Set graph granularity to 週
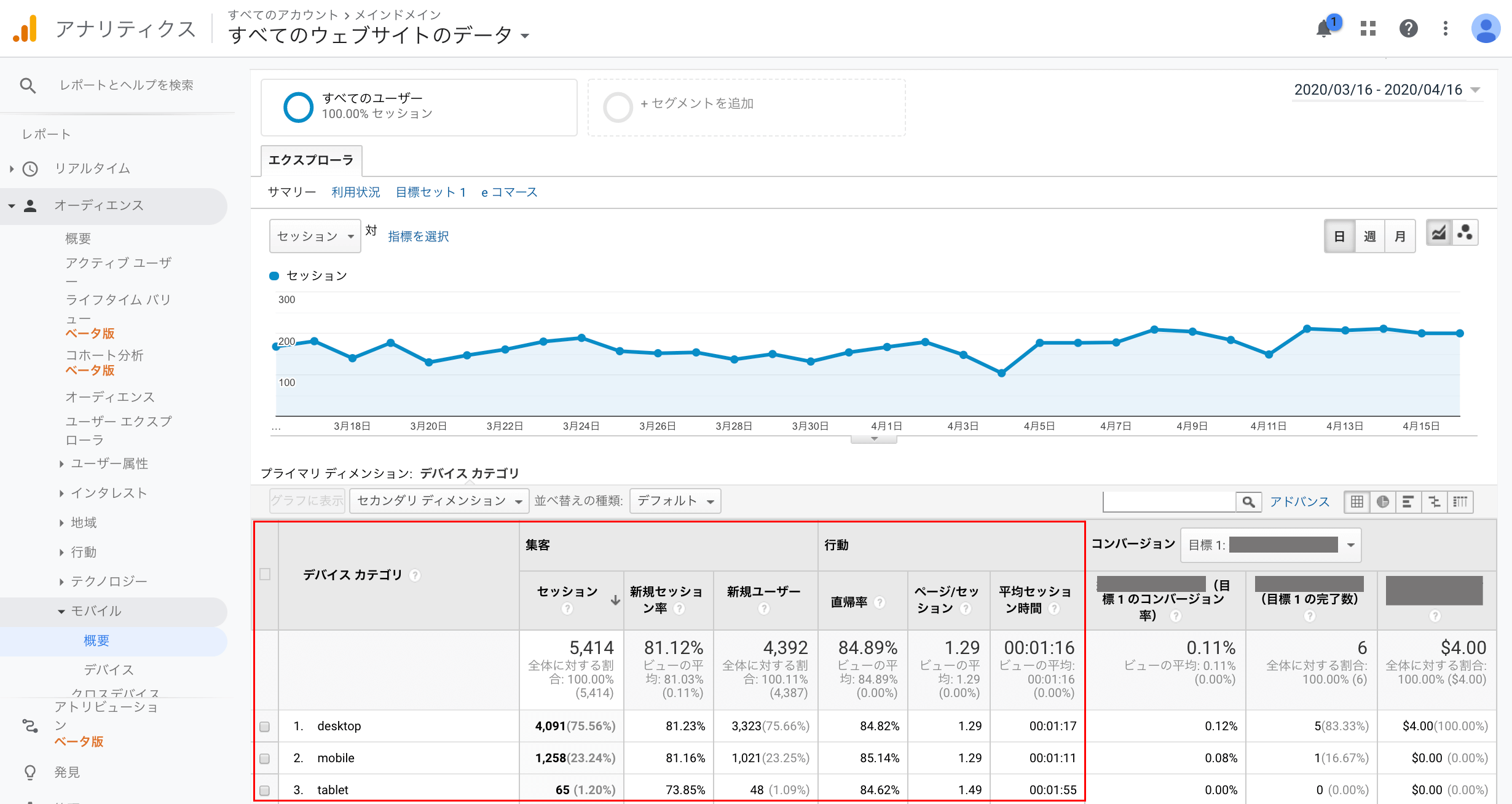 pos(1370,237)
